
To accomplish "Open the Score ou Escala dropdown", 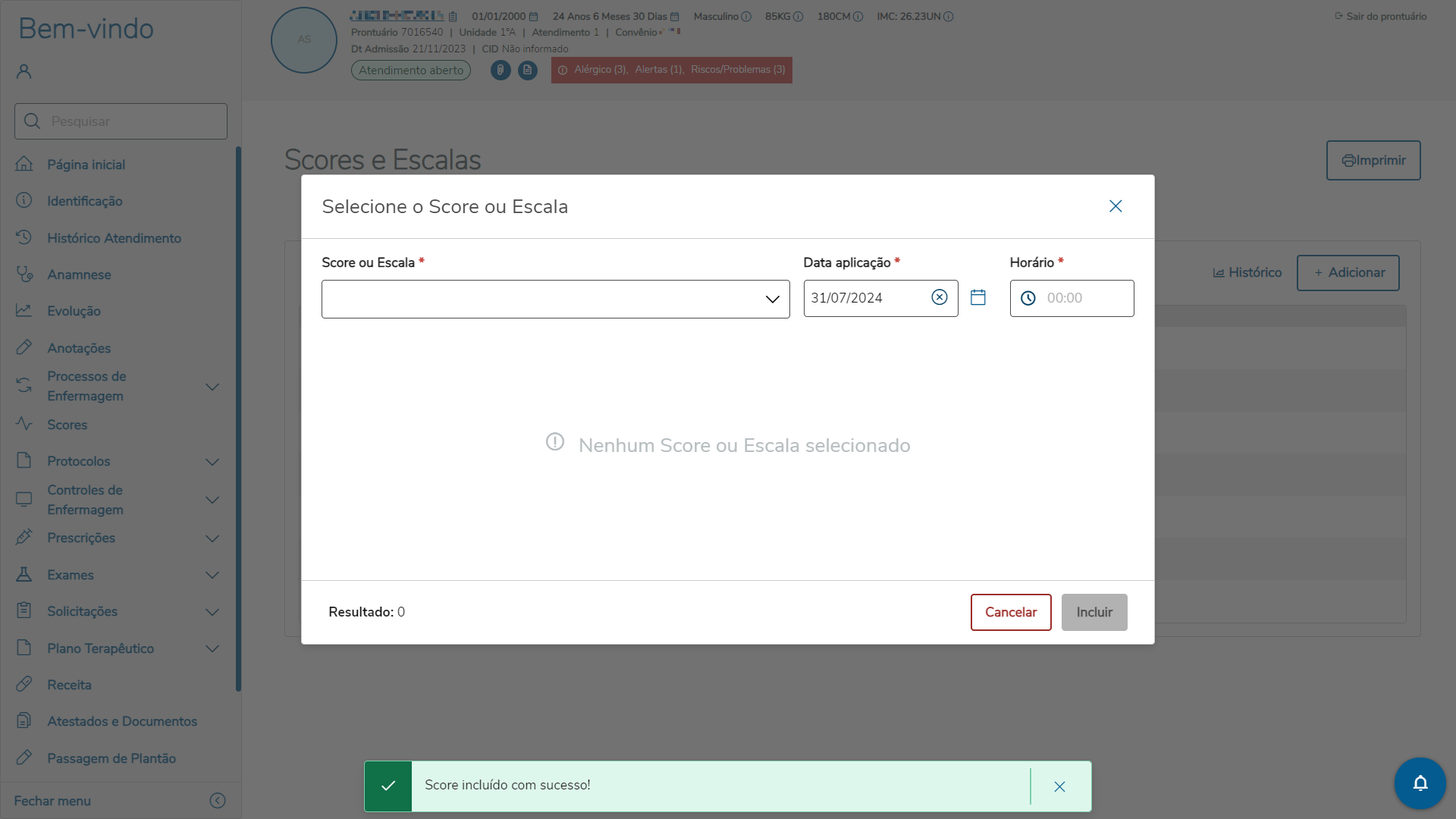I will [555, 299].
